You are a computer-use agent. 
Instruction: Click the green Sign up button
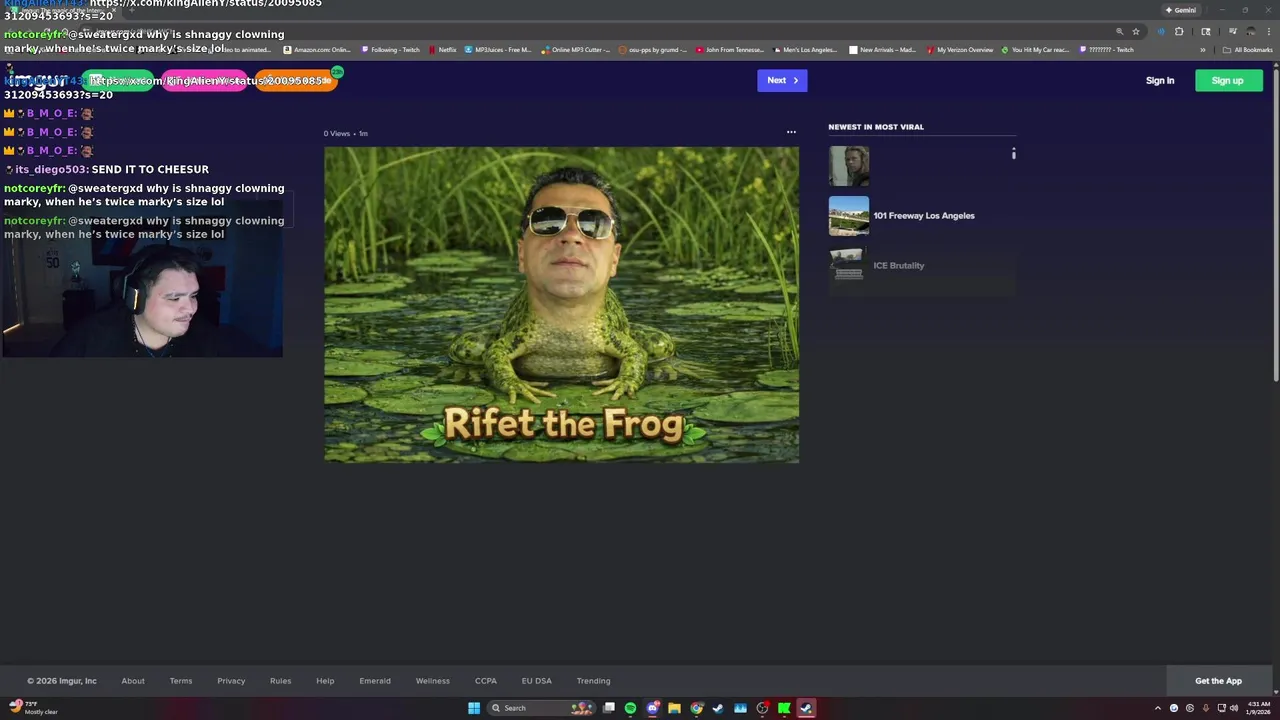(x=1228, y=80)
